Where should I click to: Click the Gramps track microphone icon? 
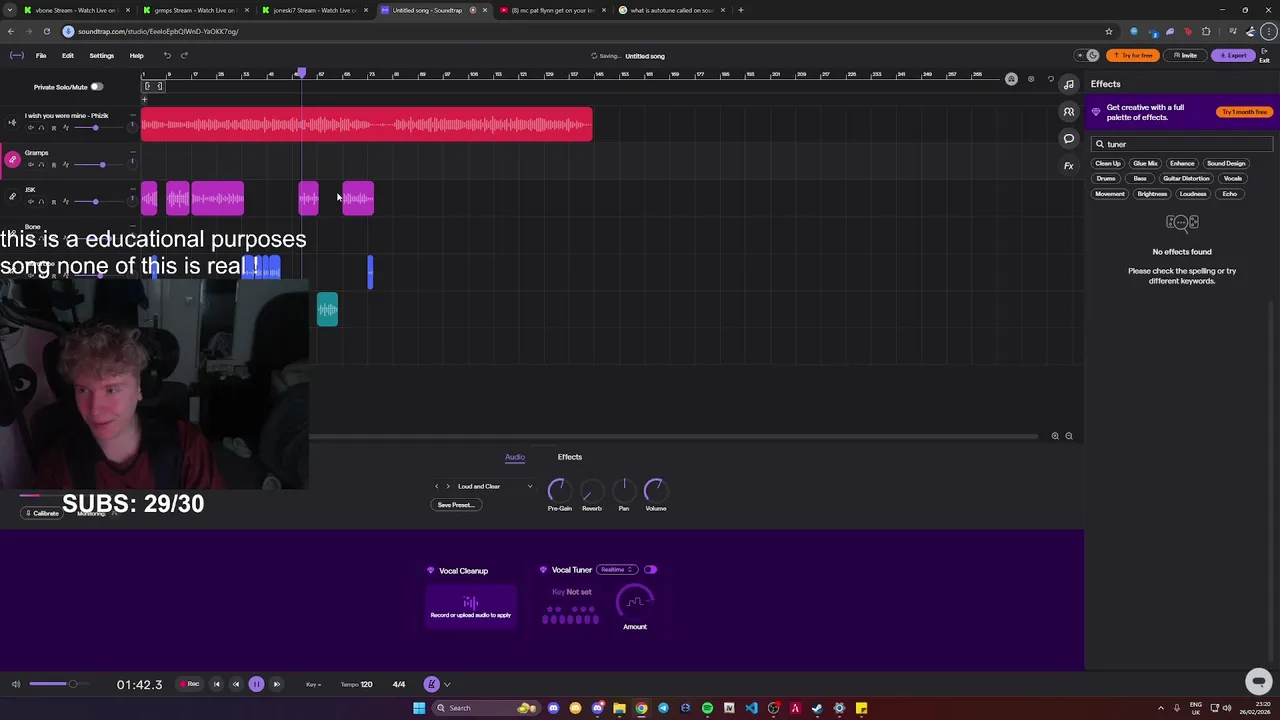12,159
